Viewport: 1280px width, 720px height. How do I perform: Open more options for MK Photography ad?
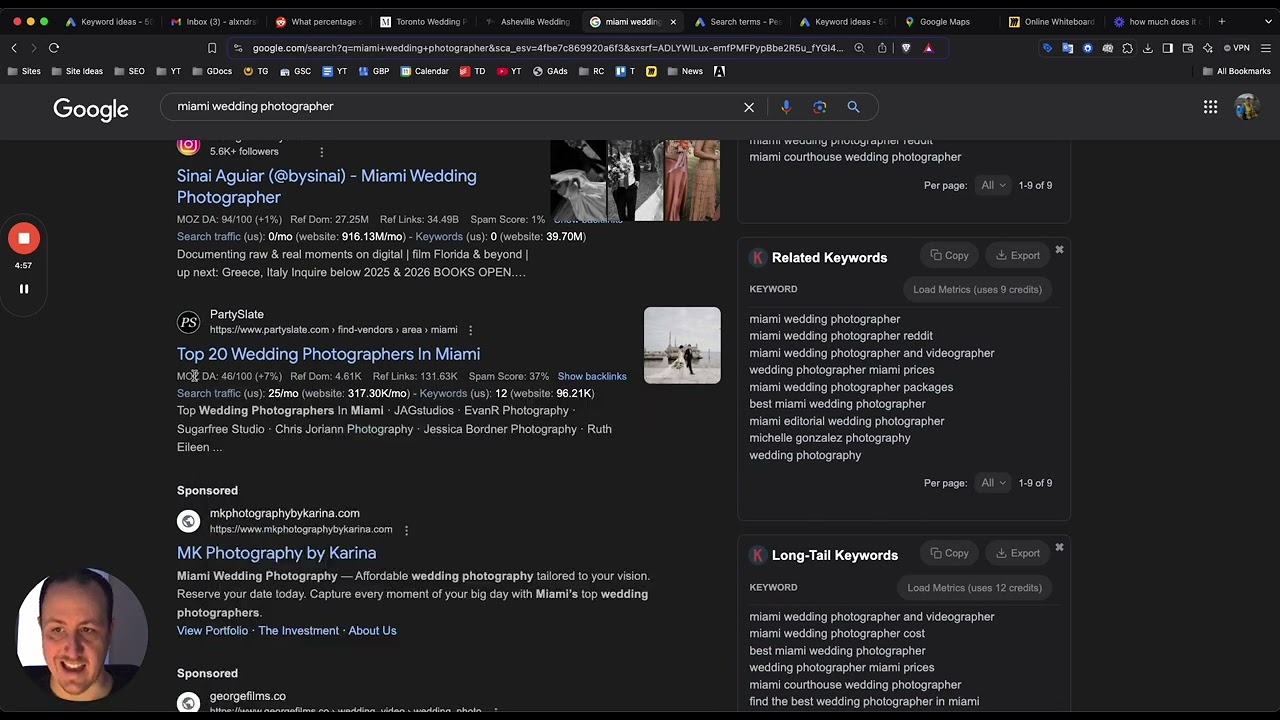(406, 530)
